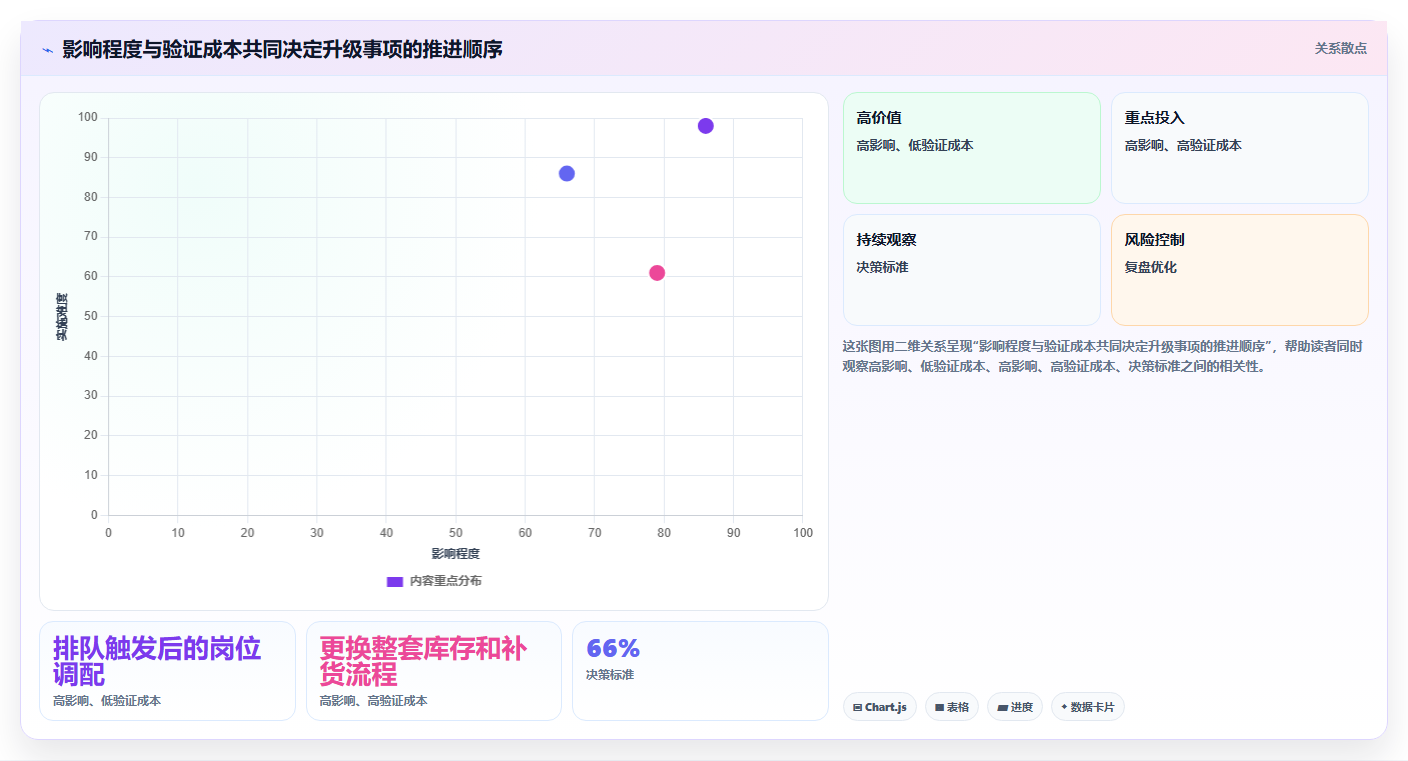This screenshot has height=761, width=1408.
Task: Click the blue scatter data point
Action: [567, 173]
